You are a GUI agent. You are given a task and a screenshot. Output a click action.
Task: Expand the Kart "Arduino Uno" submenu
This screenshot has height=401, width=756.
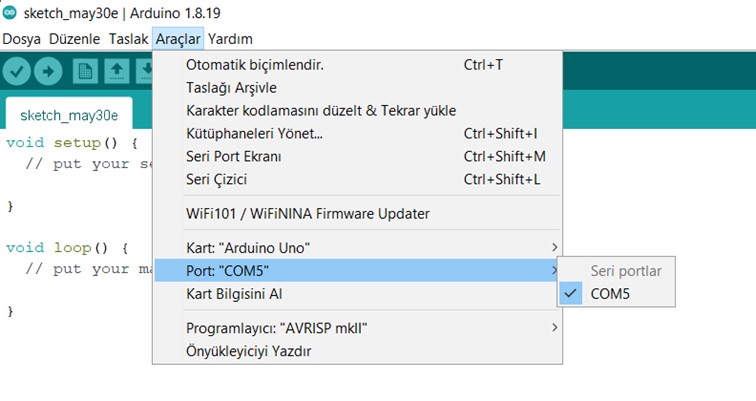(357, 248)
